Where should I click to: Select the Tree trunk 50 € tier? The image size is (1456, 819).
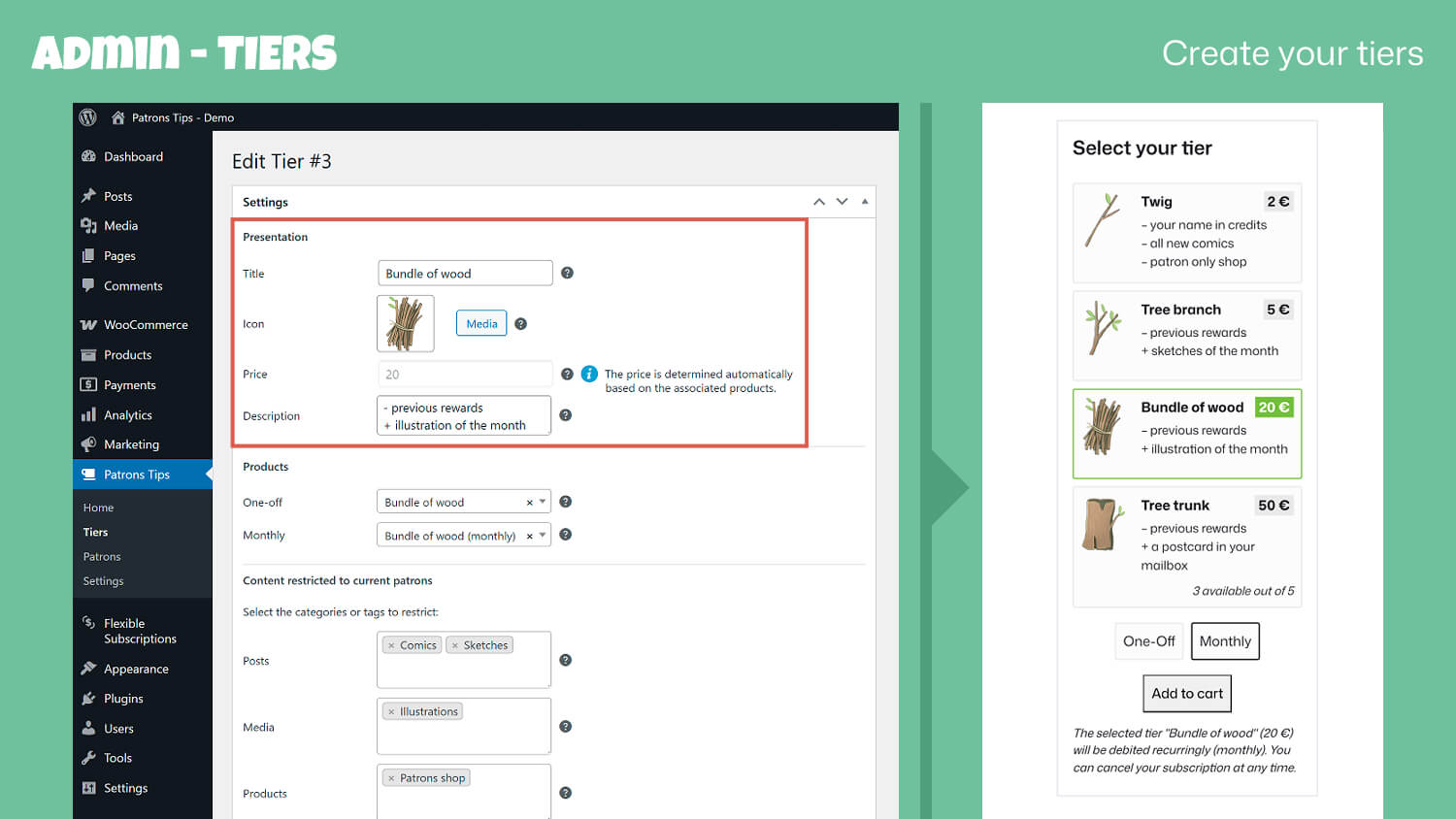click(x=1187, y=547)
